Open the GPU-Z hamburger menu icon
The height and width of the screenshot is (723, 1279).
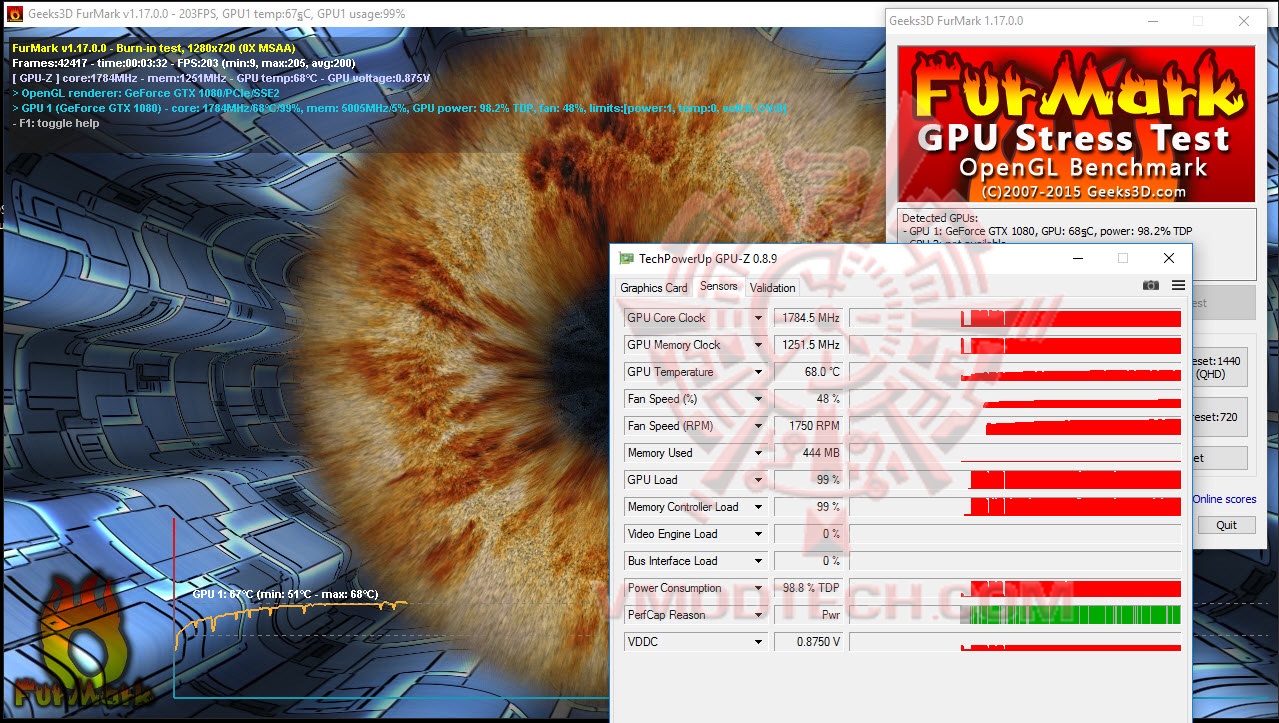[1178, 286]
